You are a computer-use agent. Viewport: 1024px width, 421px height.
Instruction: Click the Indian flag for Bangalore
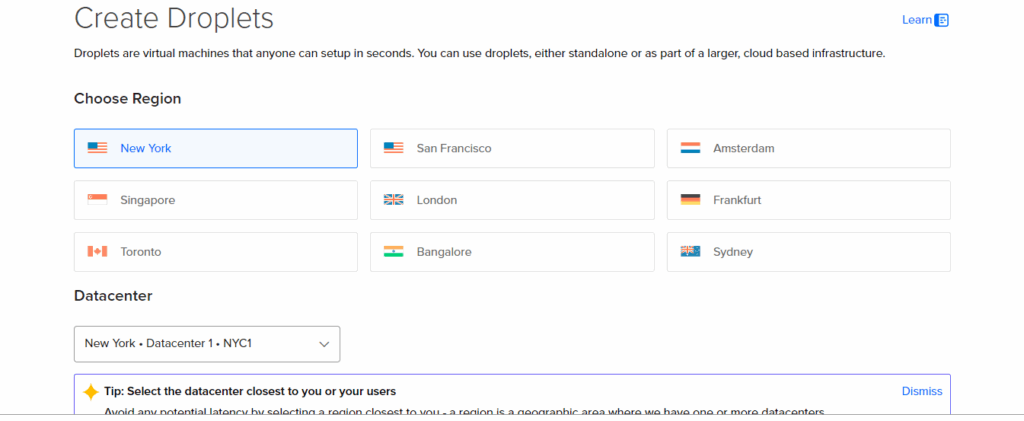(393, 252)
